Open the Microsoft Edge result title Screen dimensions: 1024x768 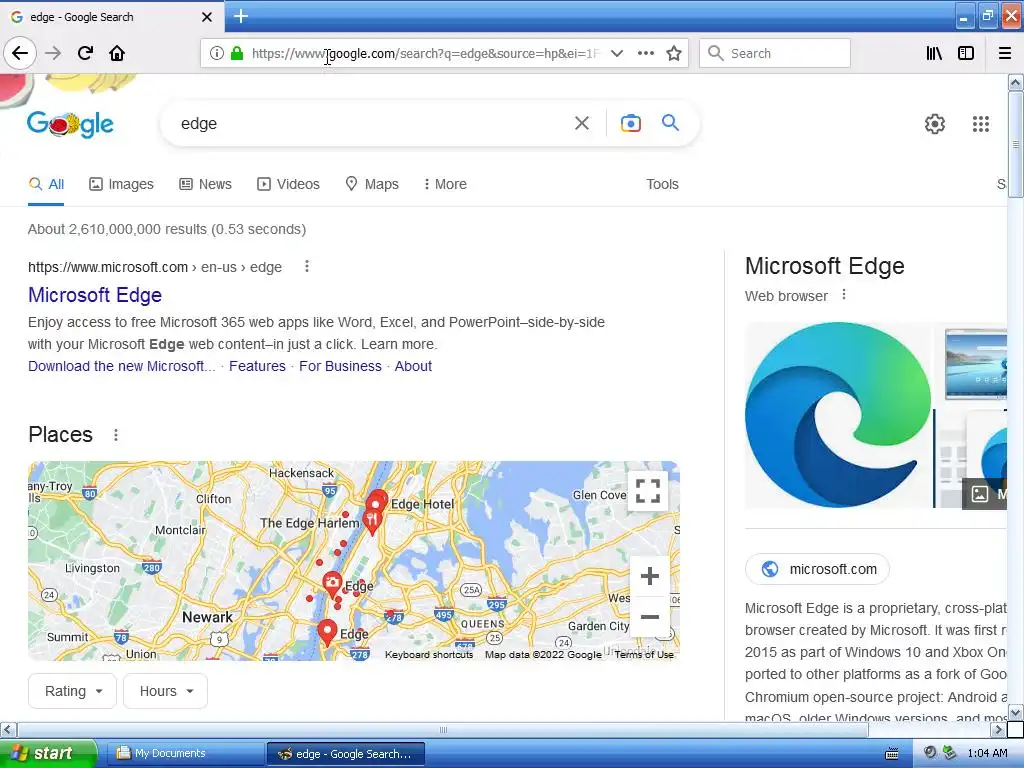(95, 295)
